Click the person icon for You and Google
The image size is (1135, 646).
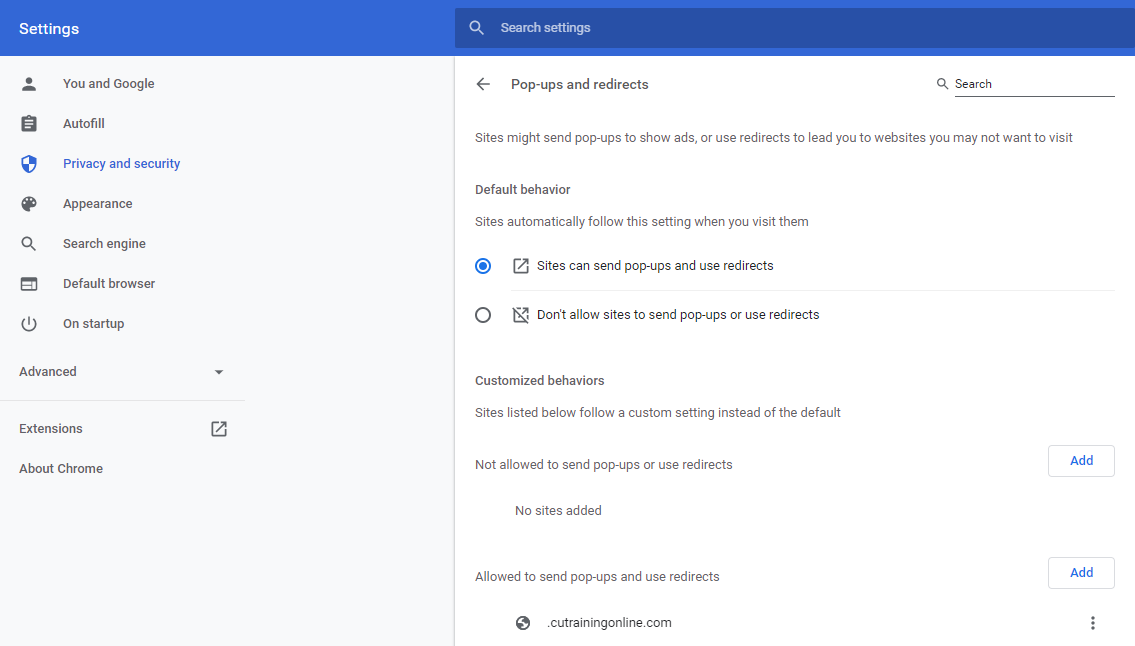(29, 84)
